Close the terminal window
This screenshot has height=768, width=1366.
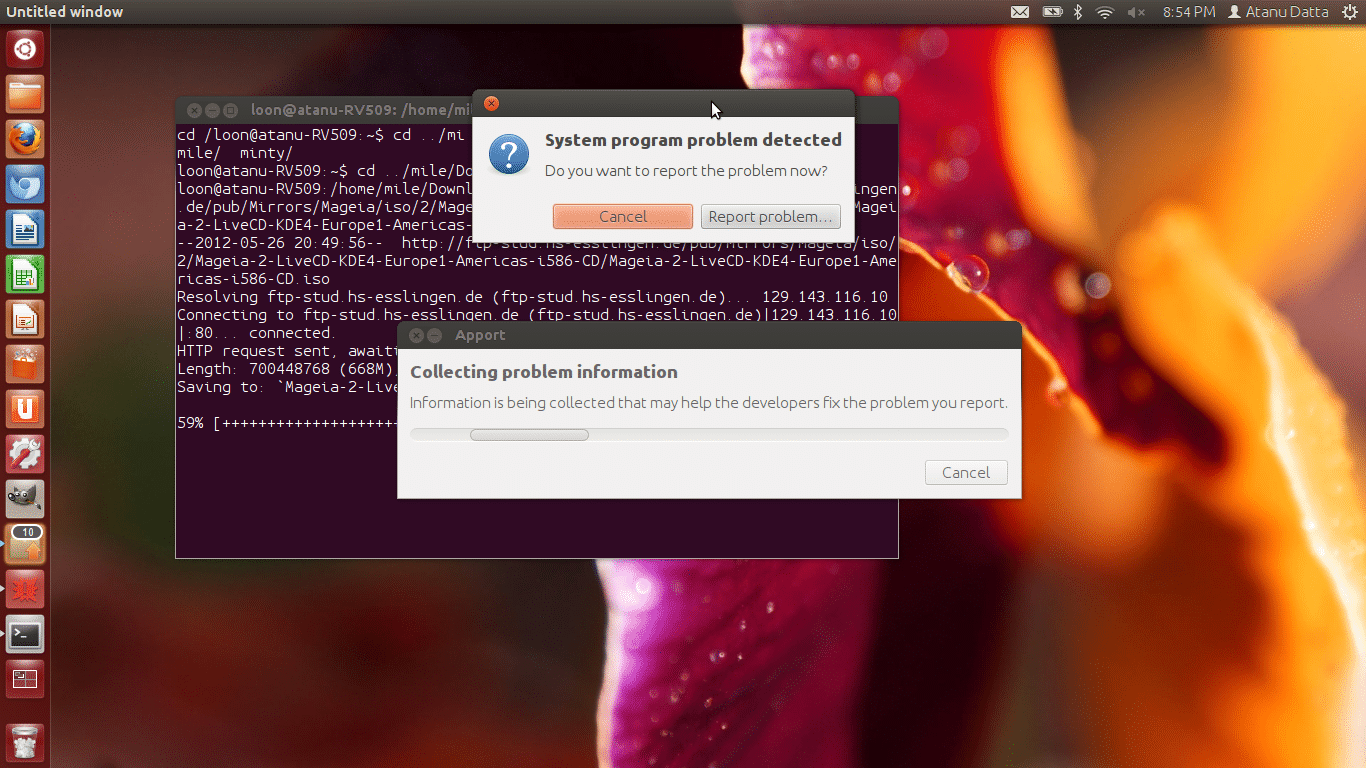[194, 110]
